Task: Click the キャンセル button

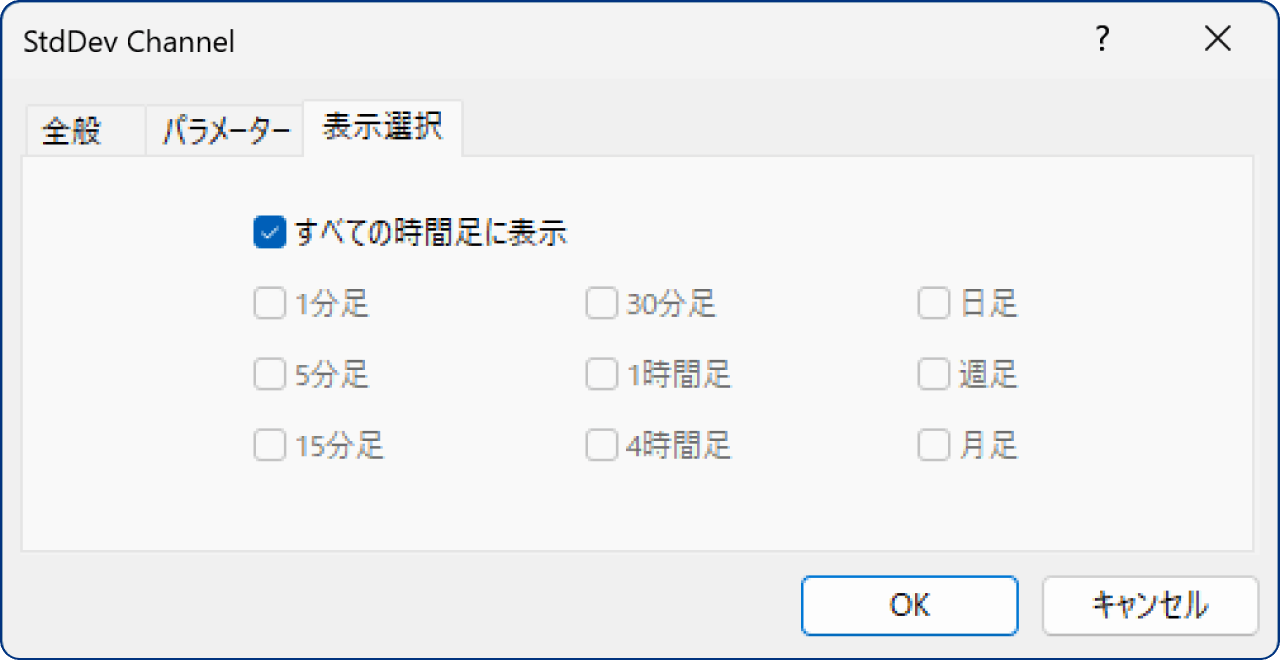Action: (x=1150, y=605)
